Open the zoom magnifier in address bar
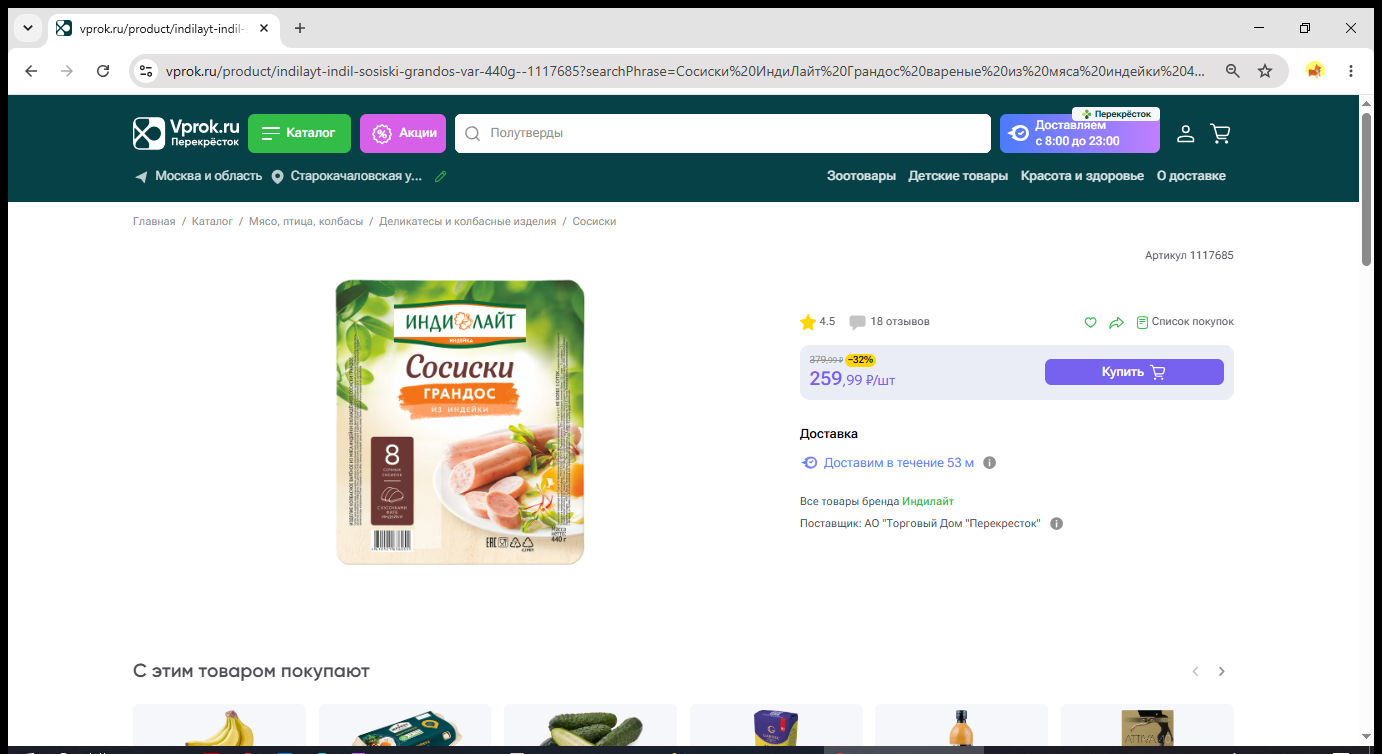The width and height of the screenshot is (1382, 754). 1233,71
